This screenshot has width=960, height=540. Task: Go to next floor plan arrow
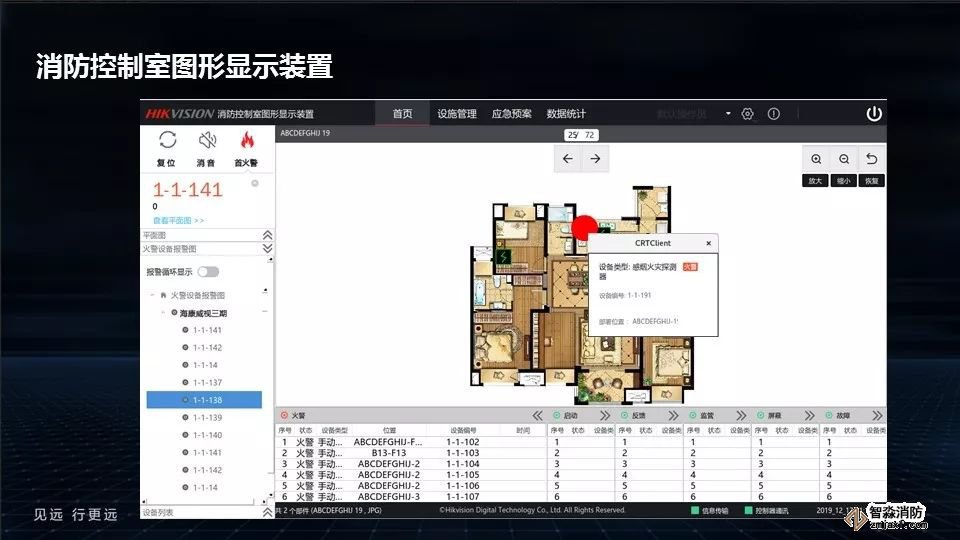coord(595,159)
